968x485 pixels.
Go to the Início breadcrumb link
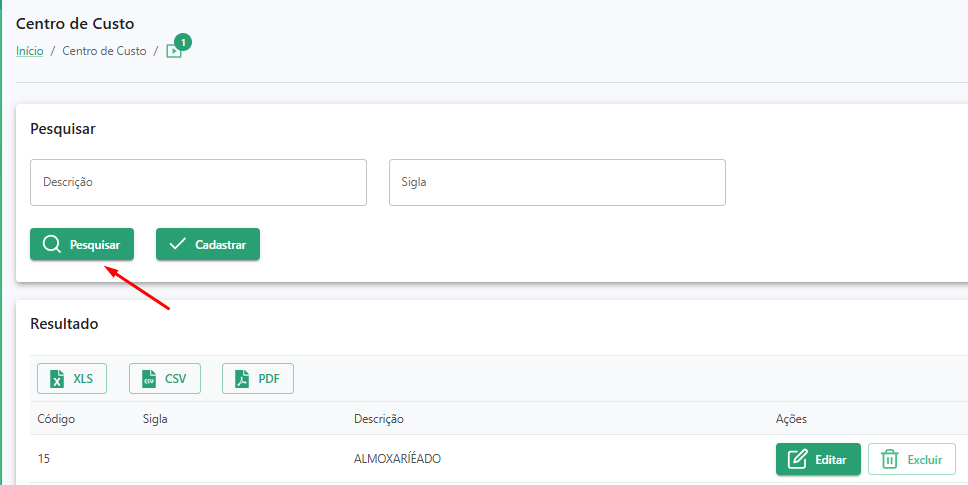[30, 51]
